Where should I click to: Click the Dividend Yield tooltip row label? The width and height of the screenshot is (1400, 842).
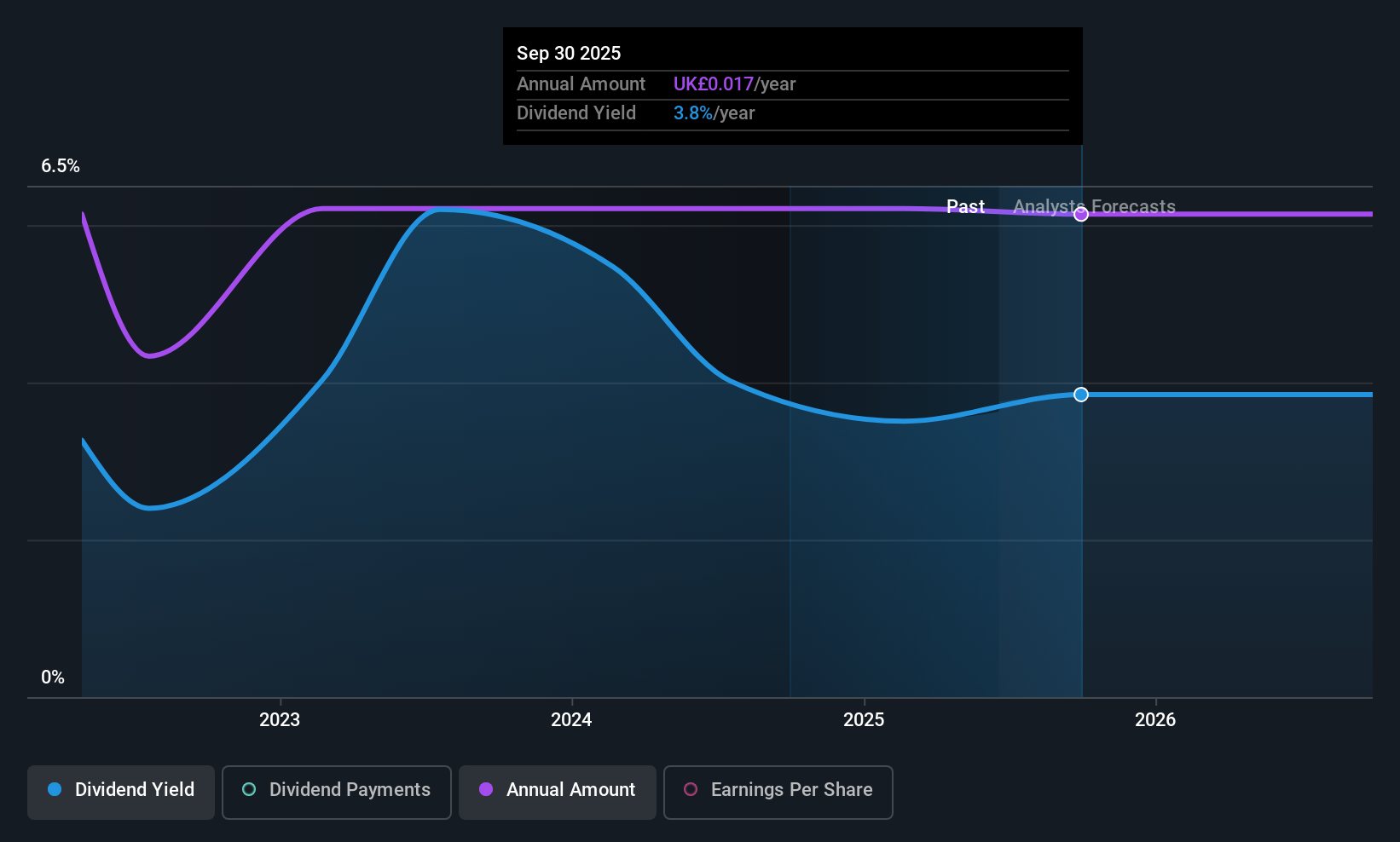coord(576,113)
